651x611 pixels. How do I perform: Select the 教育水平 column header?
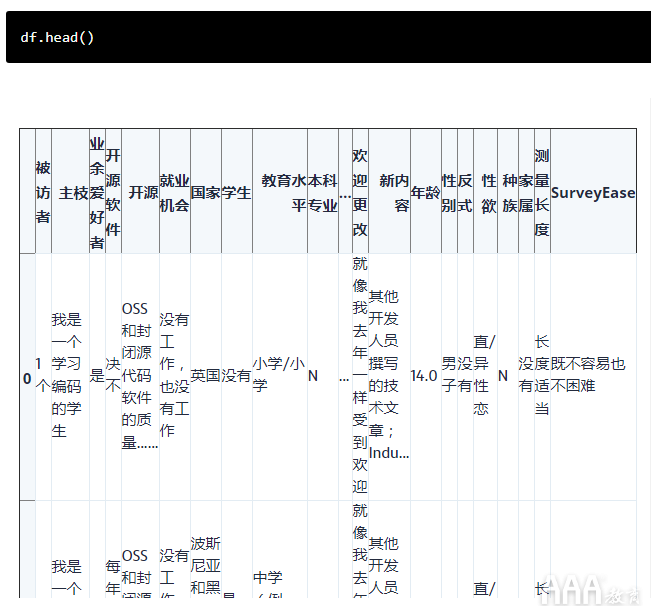(x=280, y=192)
